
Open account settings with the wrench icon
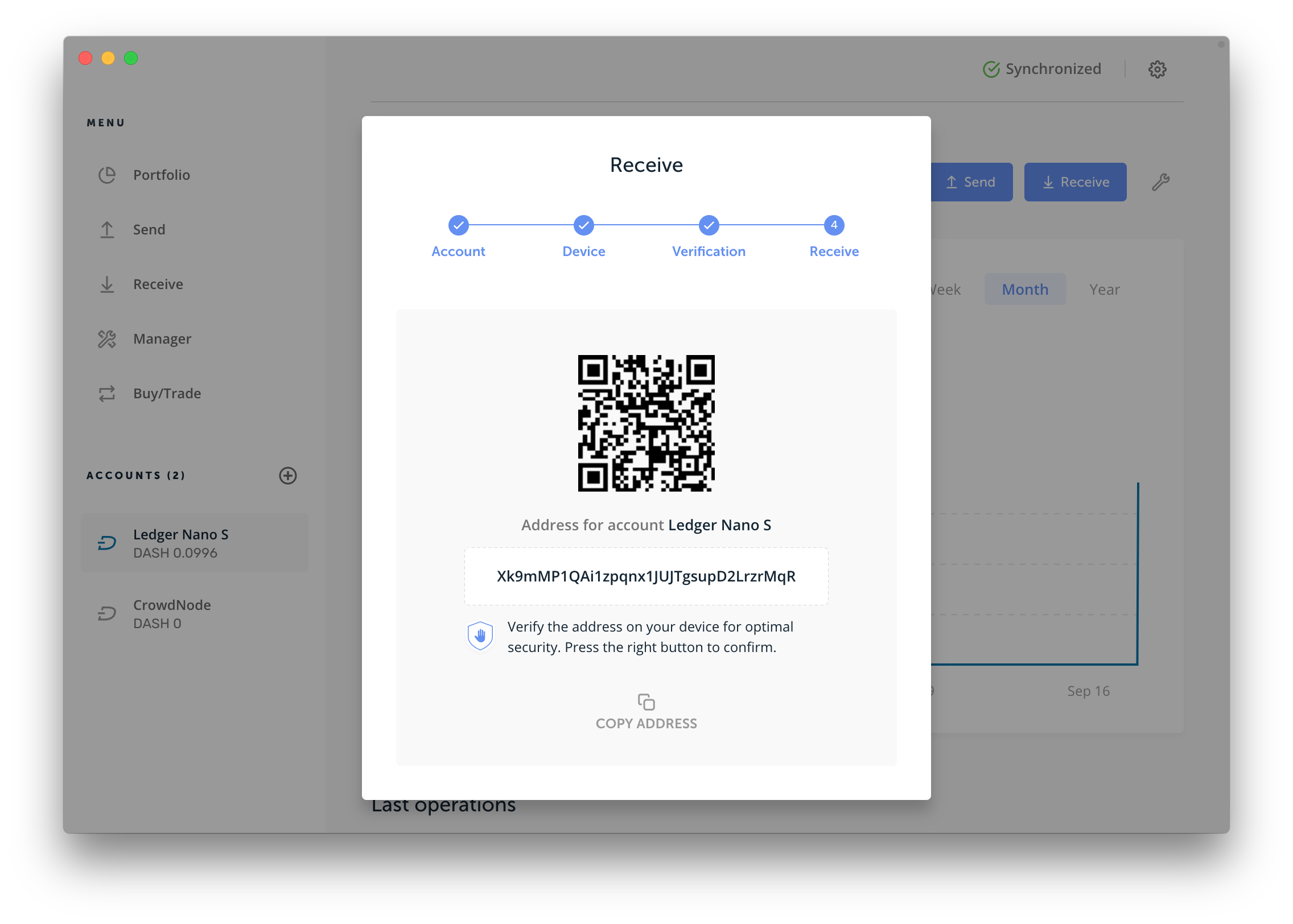tap(1160, 182)
